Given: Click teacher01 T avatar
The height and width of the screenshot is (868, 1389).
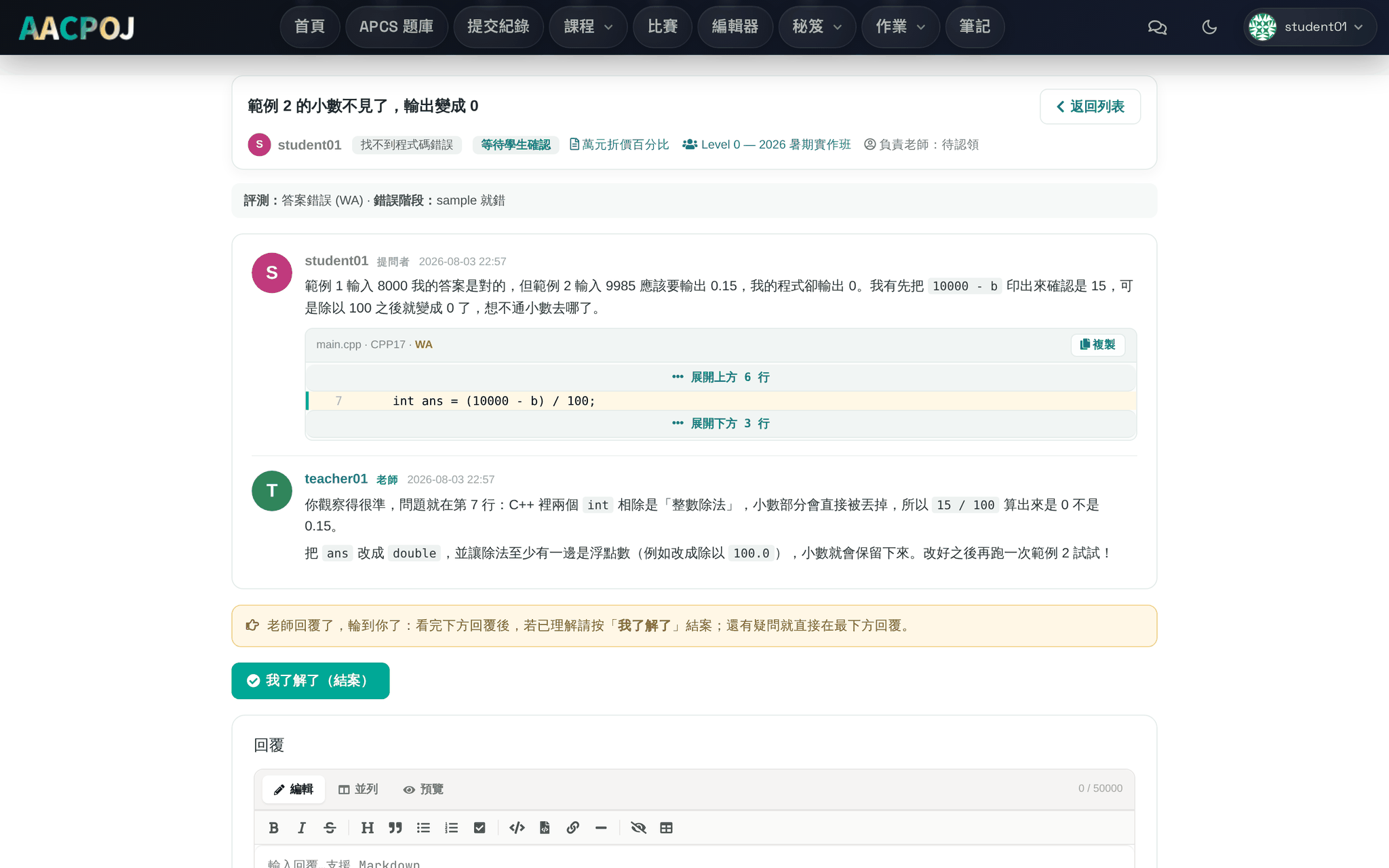Looking at the screenshot, I should pos(272,490).
